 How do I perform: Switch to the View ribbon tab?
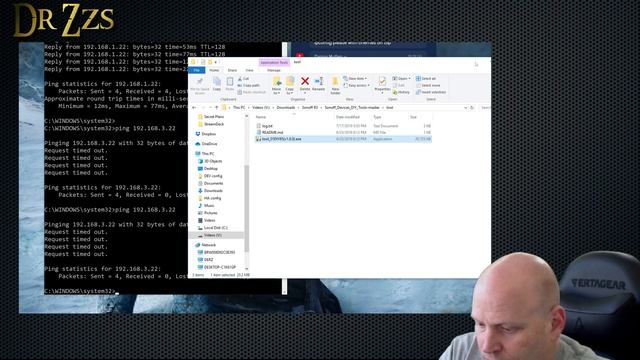tap(249, 70)
